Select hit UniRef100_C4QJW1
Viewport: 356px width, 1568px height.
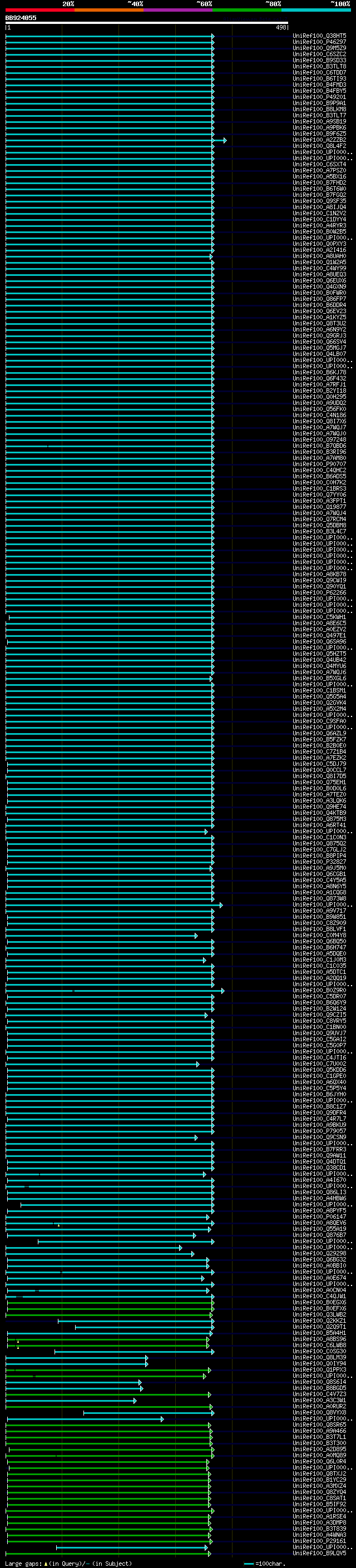319,1296
